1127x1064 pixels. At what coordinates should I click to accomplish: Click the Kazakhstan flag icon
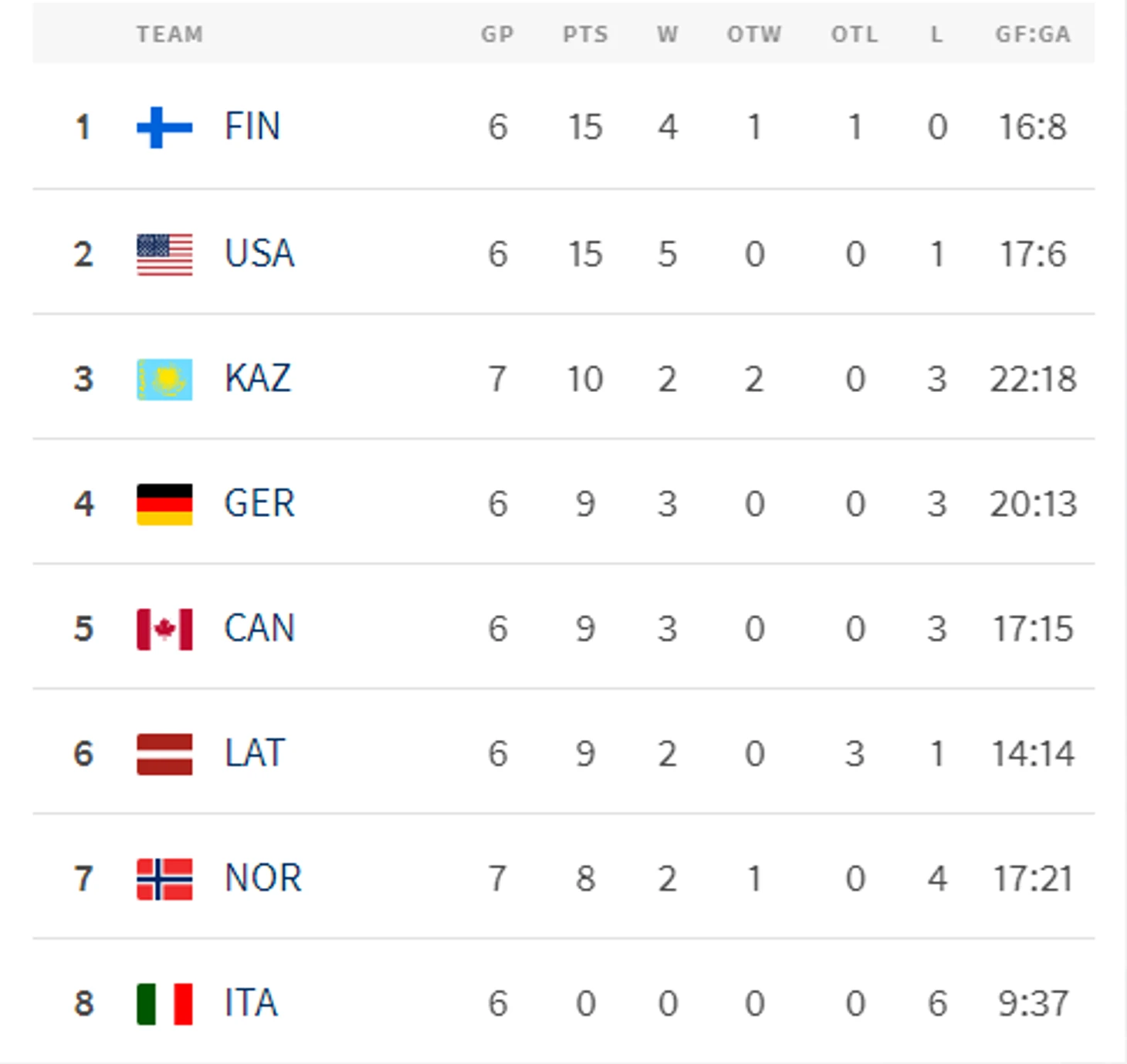[x=164, y=379]
